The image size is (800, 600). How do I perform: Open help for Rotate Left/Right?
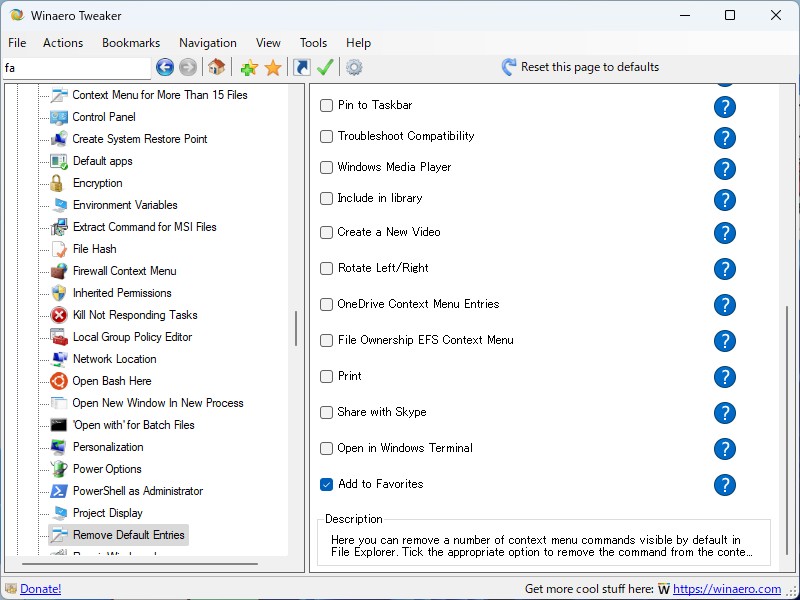[x=724, y=269]
